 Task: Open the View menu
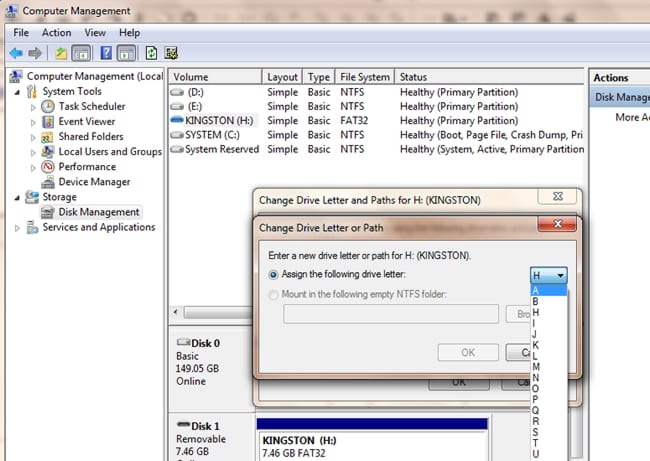pos(95,32)
